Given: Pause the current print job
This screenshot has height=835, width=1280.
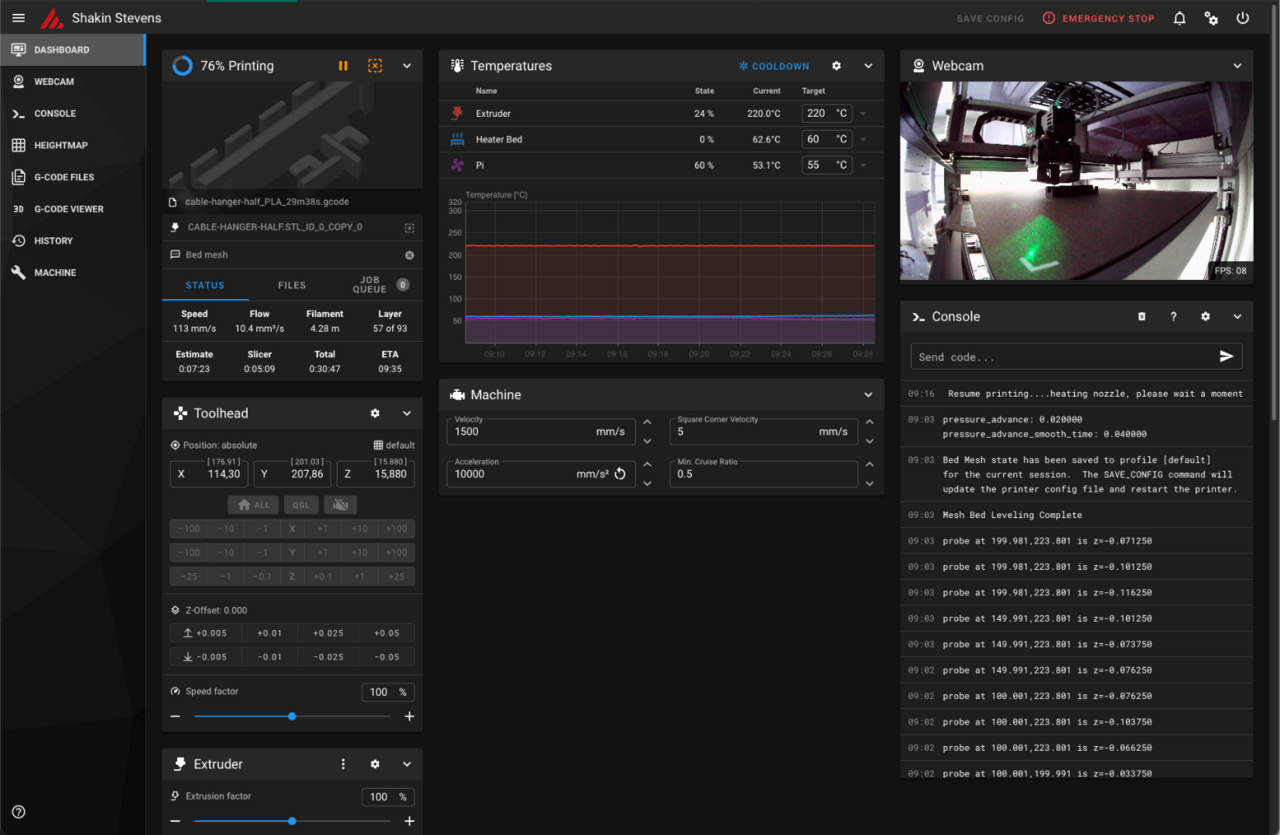Looking at the screenshot, I should click(343, 66).
